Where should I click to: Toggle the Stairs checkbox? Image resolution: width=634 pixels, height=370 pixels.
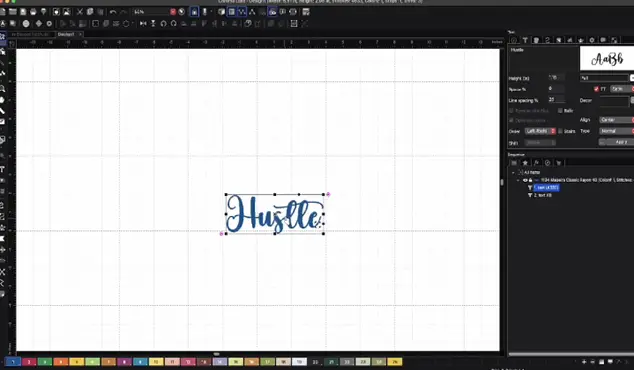560,131
